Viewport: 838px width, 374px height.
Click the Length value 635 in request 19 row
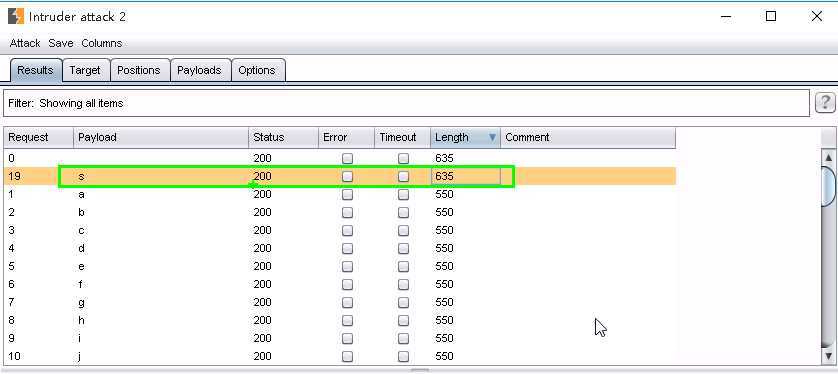click(444, 176)
